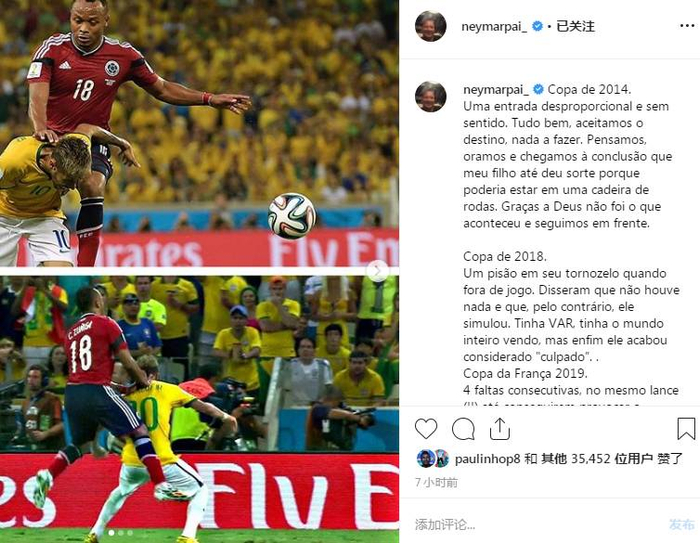Open the 7 小时前 timestamp link
Screen dimensions: 700x543
pyautogui.click(x=436, y=482)
